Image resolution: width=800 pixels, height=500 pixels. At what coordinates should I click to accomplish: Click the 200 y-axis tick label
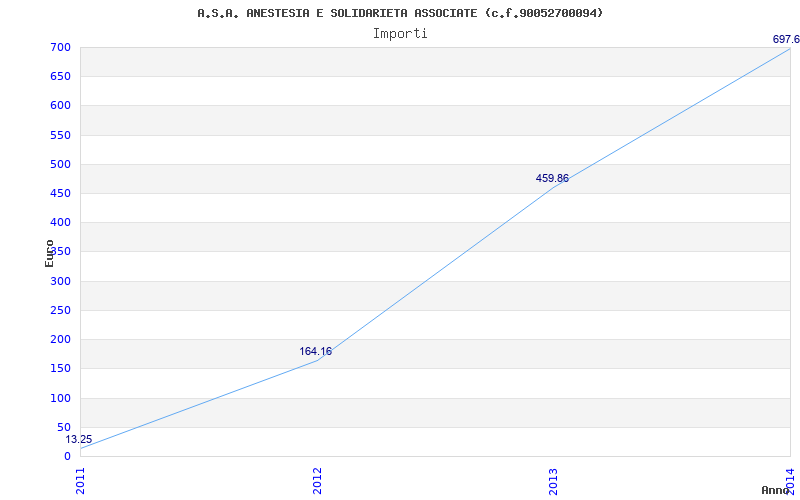coord(61,339)
